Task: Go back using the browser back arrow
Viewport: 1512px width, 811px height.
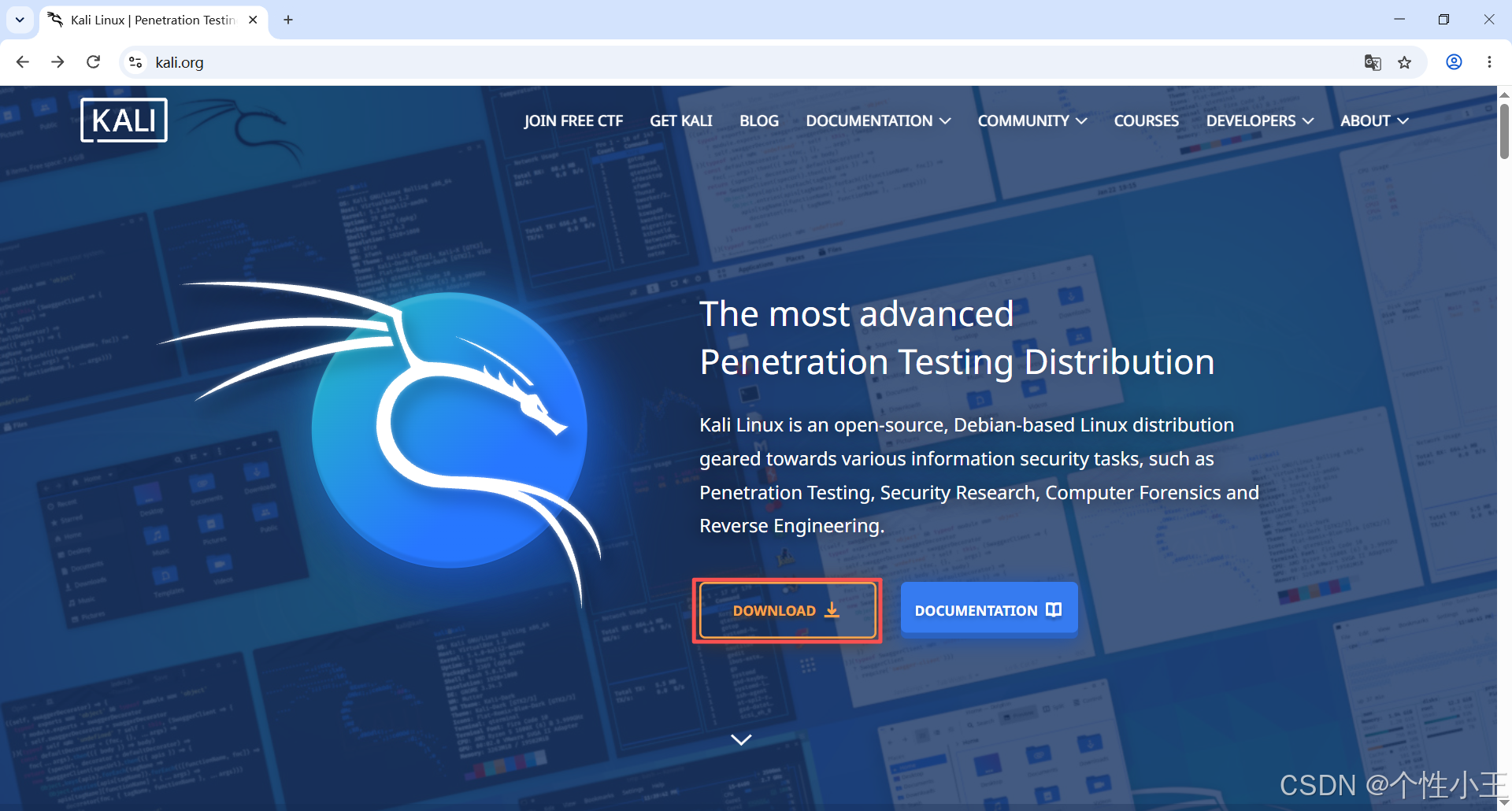Action: pyautogui.click(x=23, y=62)
